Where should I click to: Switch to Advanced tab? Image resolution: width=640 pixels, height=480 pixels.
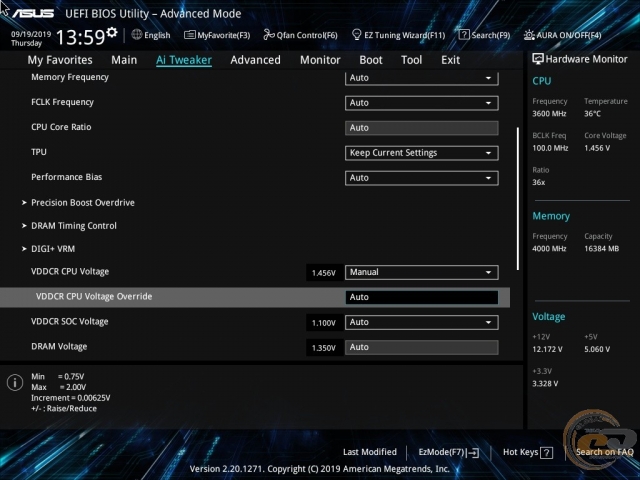(x=256, y=60)
